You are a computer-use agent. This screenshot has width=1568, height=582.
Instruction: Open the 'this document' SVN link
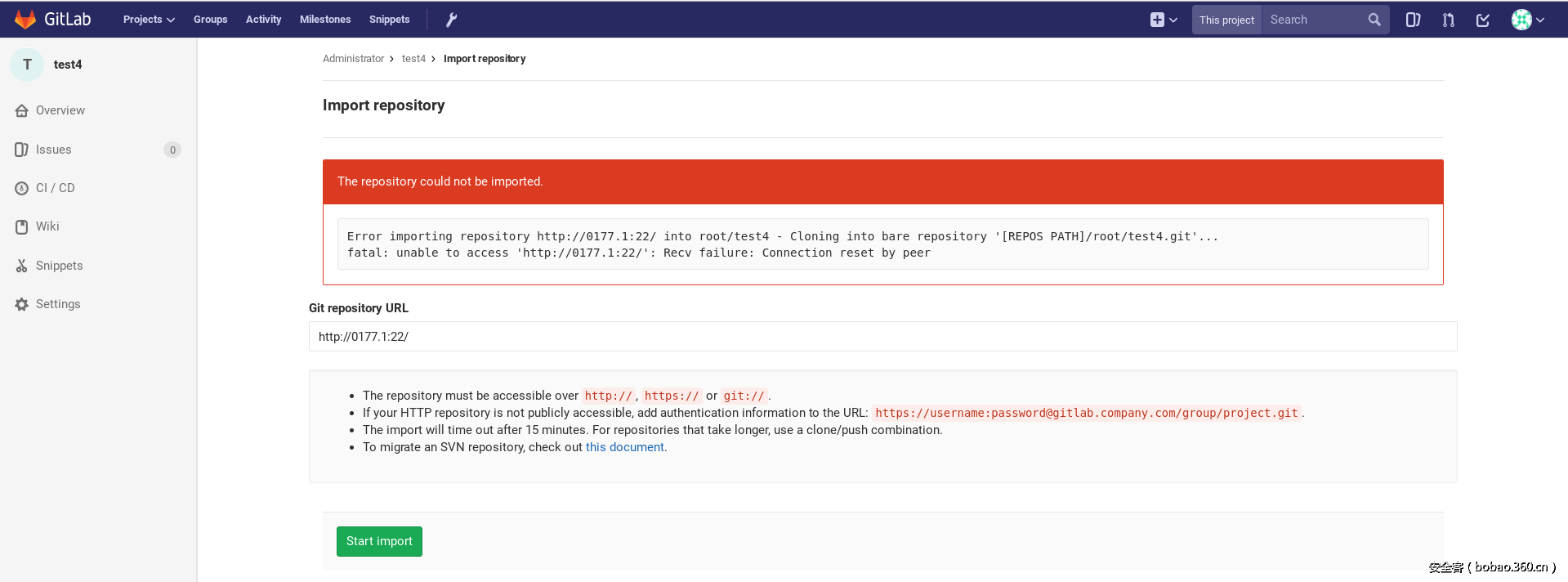pos(624,447)
